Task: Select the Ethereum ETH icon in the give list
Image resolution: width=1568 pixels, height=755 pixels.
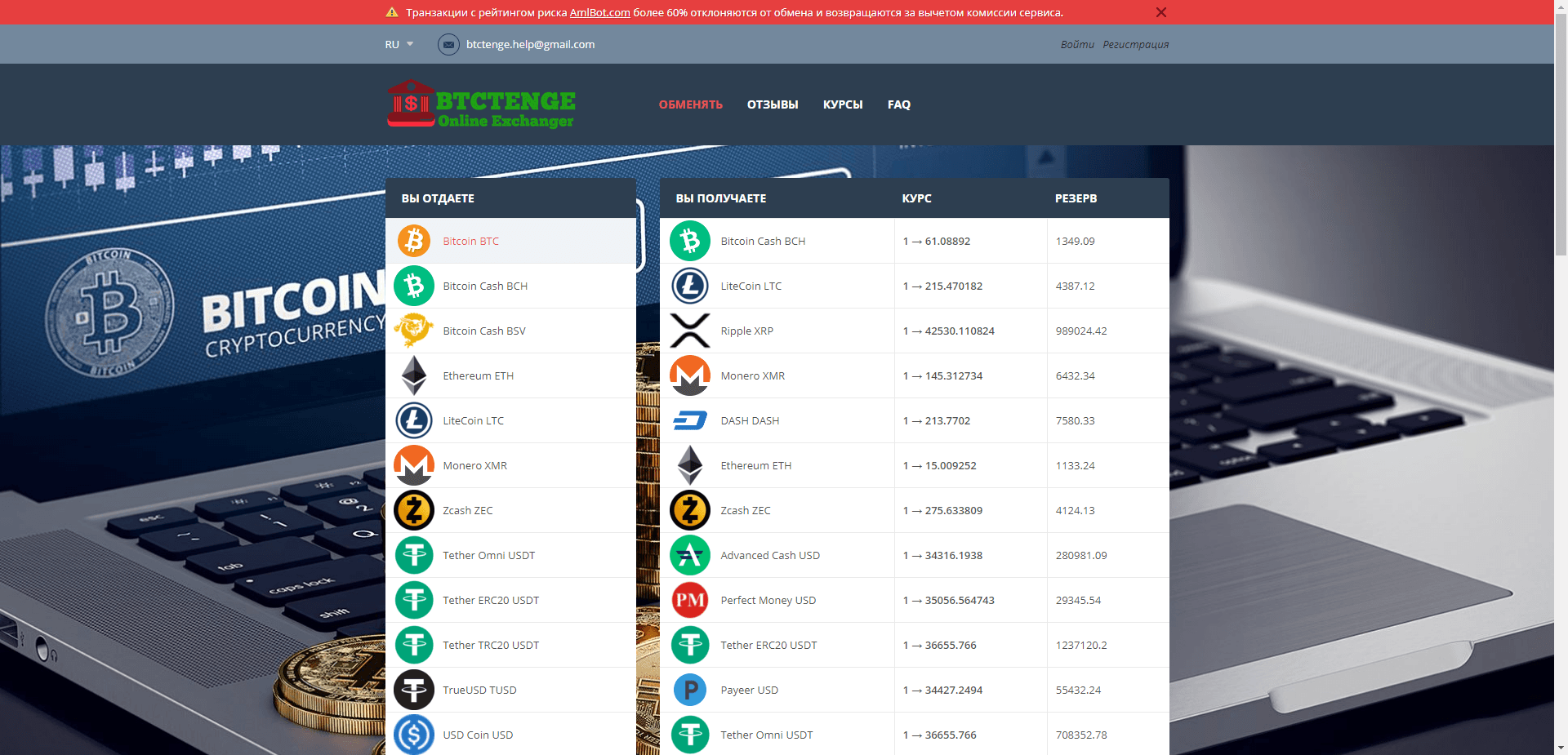Action: 414,375
